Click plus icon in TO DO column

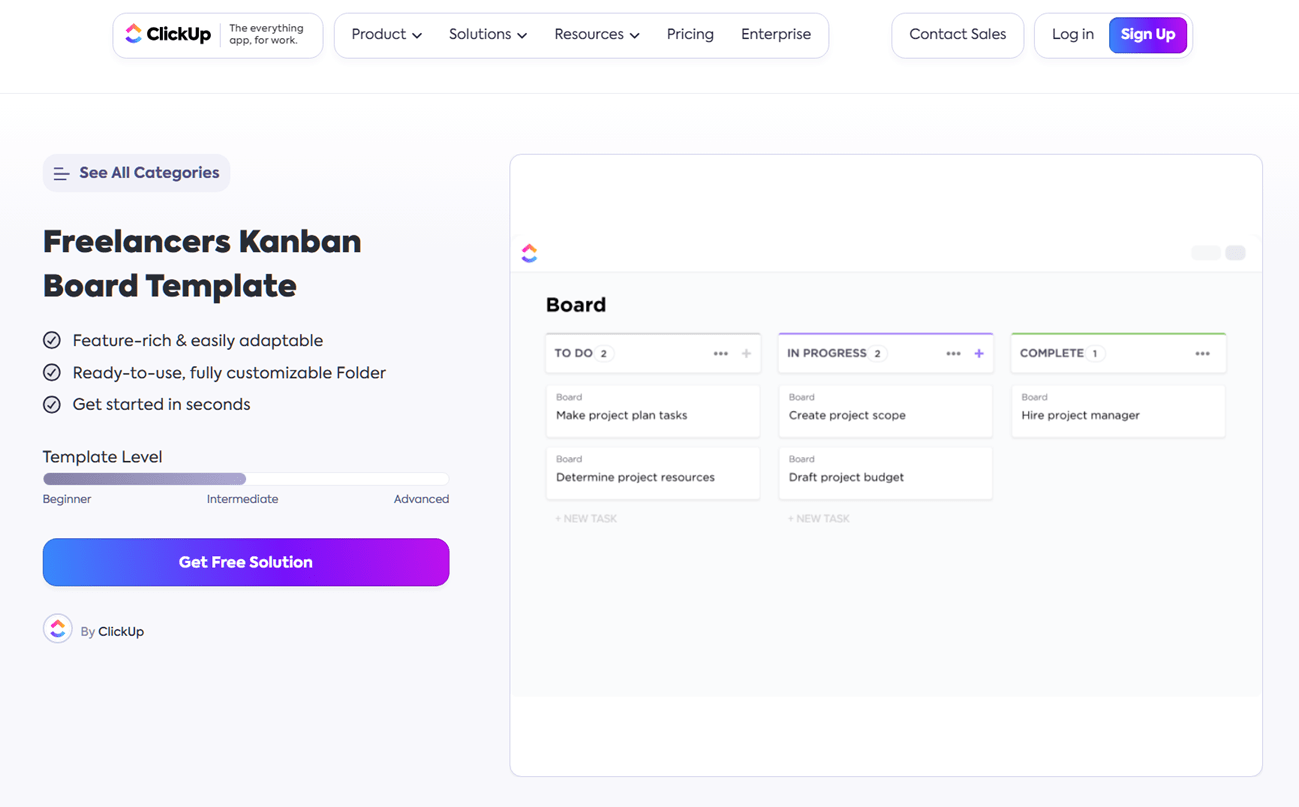746,354
